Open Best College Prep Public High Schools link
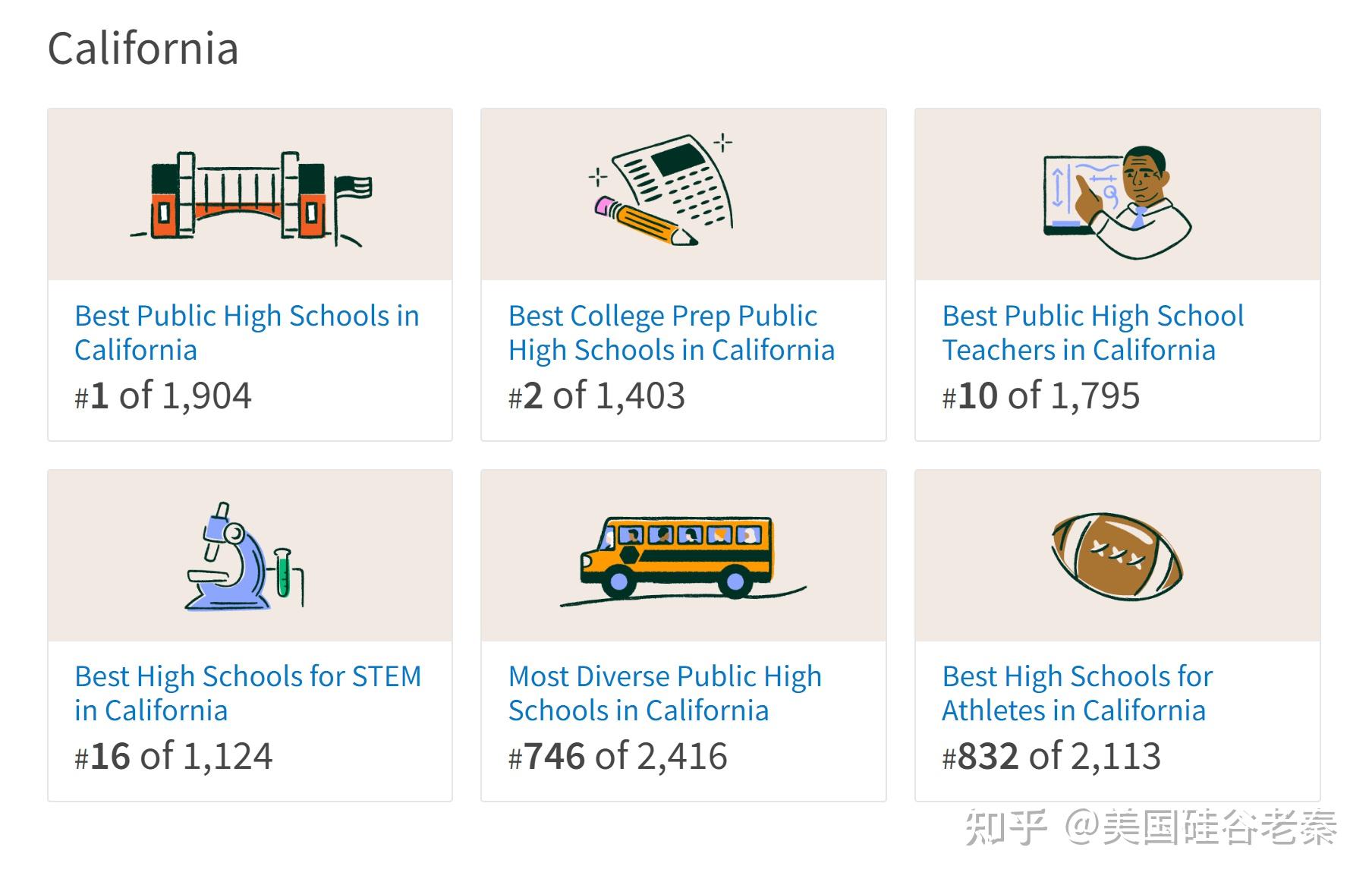The width and height of the screenshot is (1372, 882). [x=671, y=332]
